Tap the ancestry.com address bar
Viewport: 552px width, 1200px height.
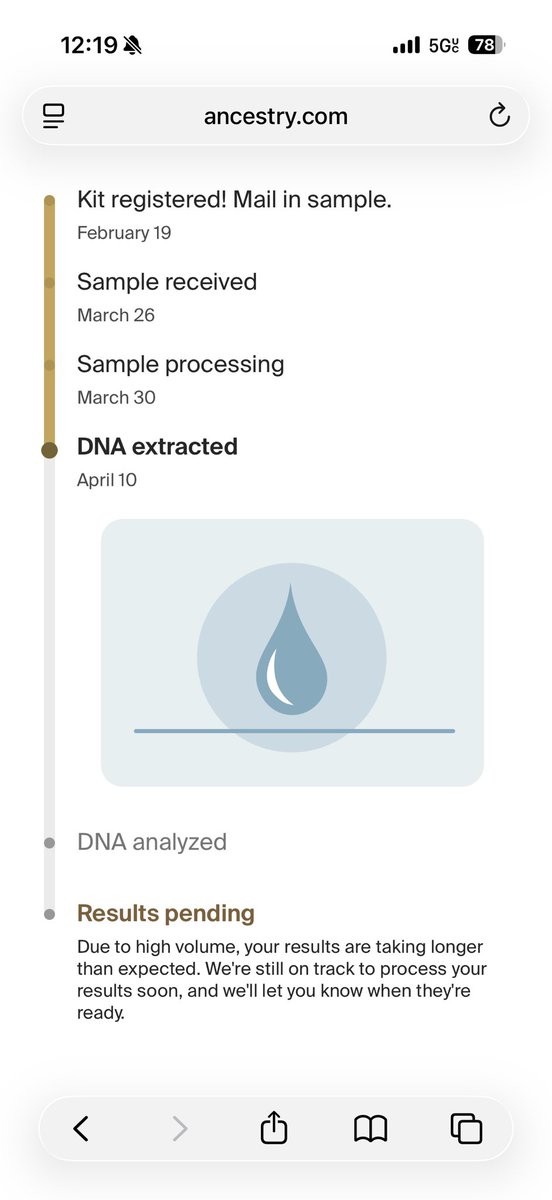click(276, 116)
